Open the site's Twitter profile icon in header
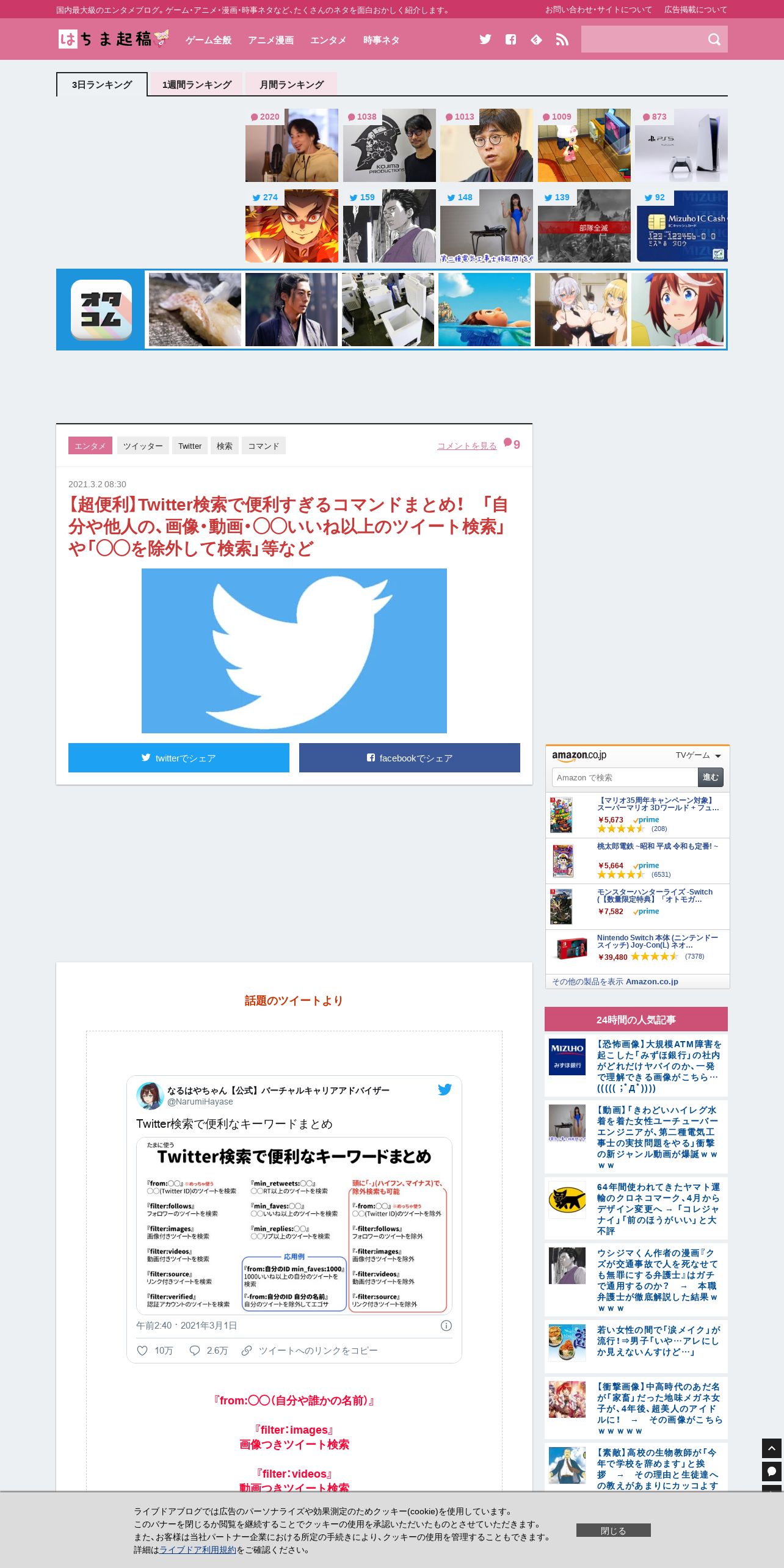 pos(485,40)
